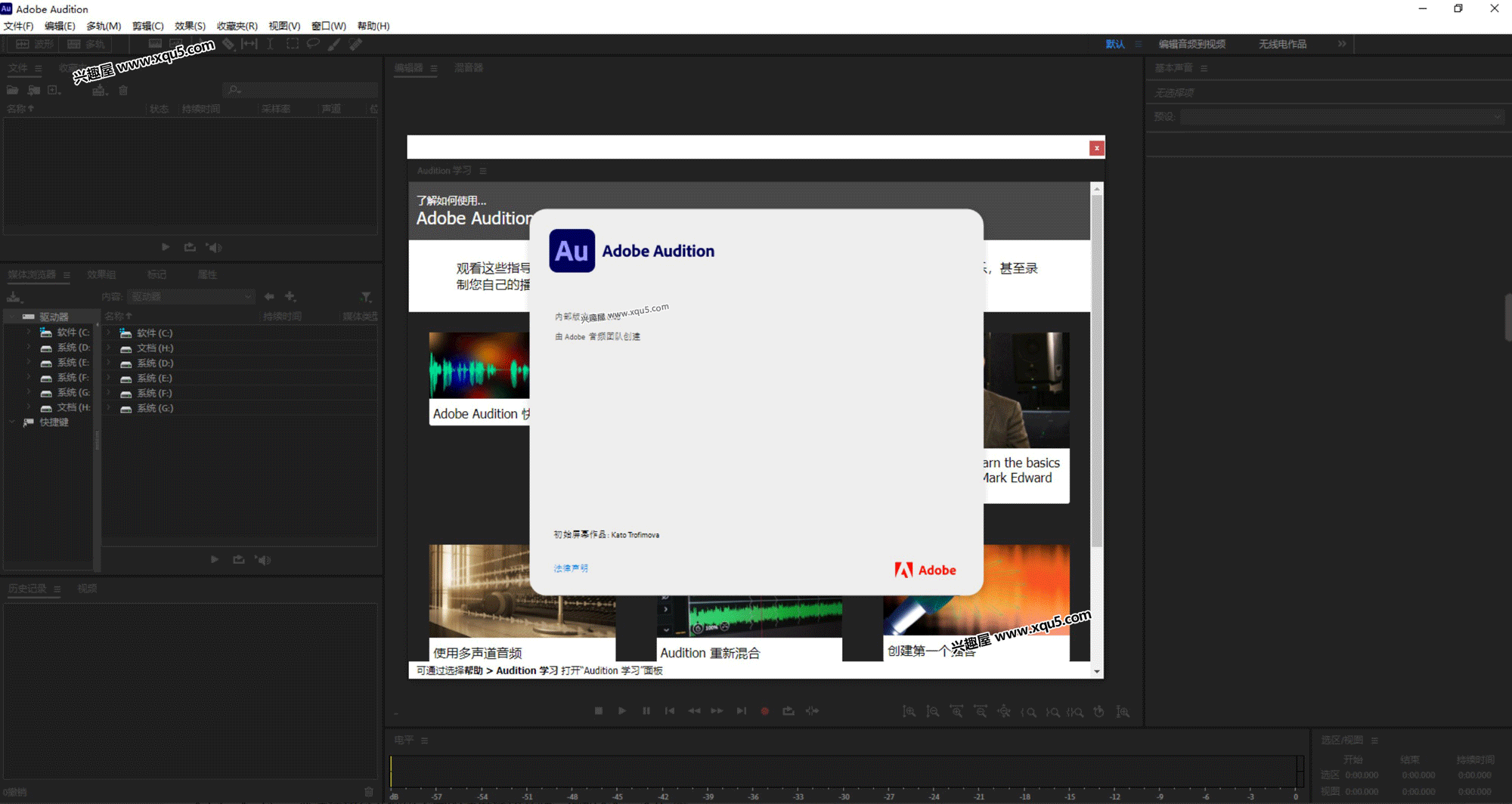This screenshot has width=1512, height=804.
Task: Collapse the 驱动器 tree node
Action: click(12, 317)
